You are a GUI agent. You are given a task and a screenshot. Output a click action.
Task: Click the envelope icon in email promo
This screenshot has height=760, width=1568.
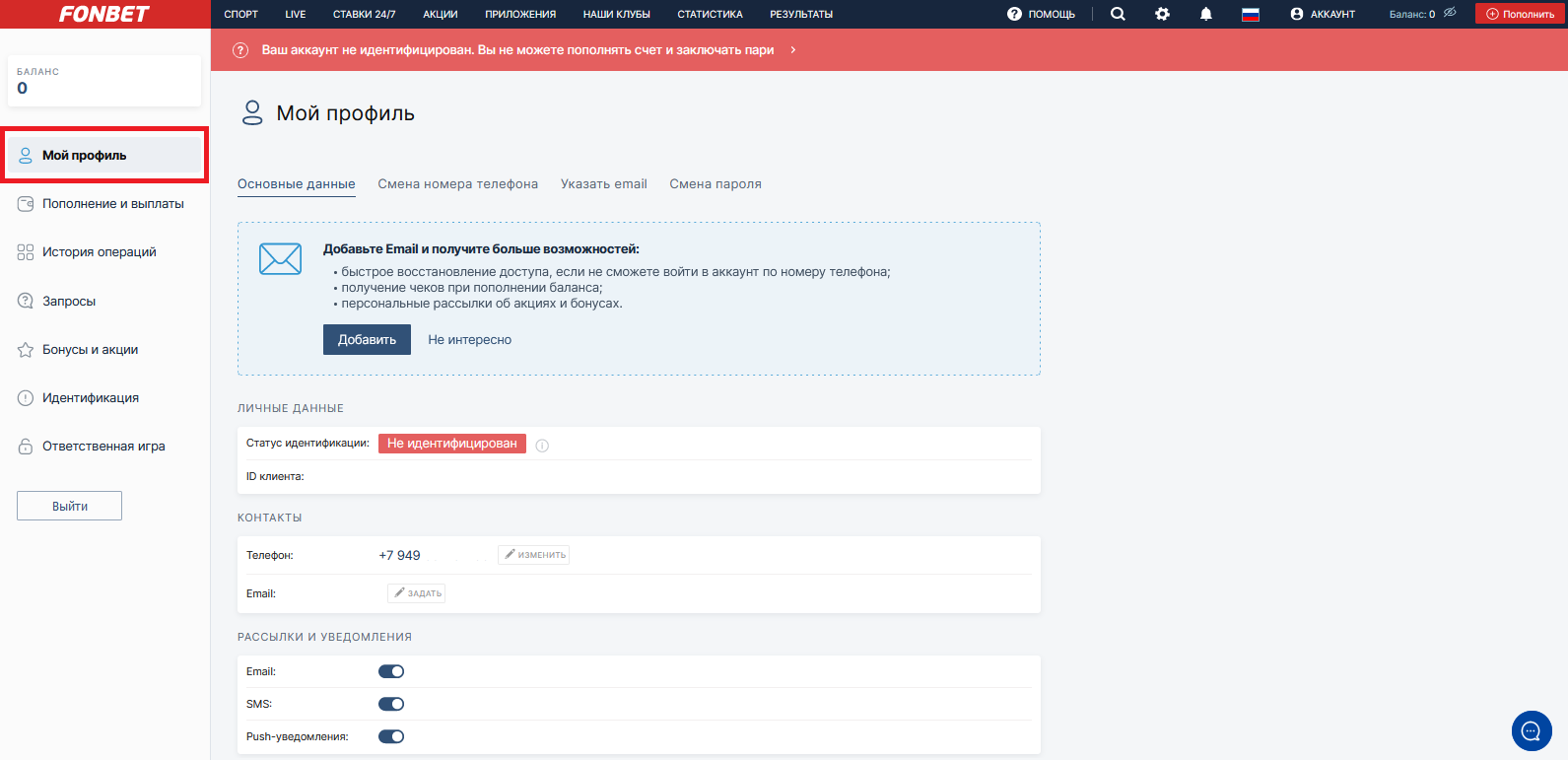coord(280,259)
